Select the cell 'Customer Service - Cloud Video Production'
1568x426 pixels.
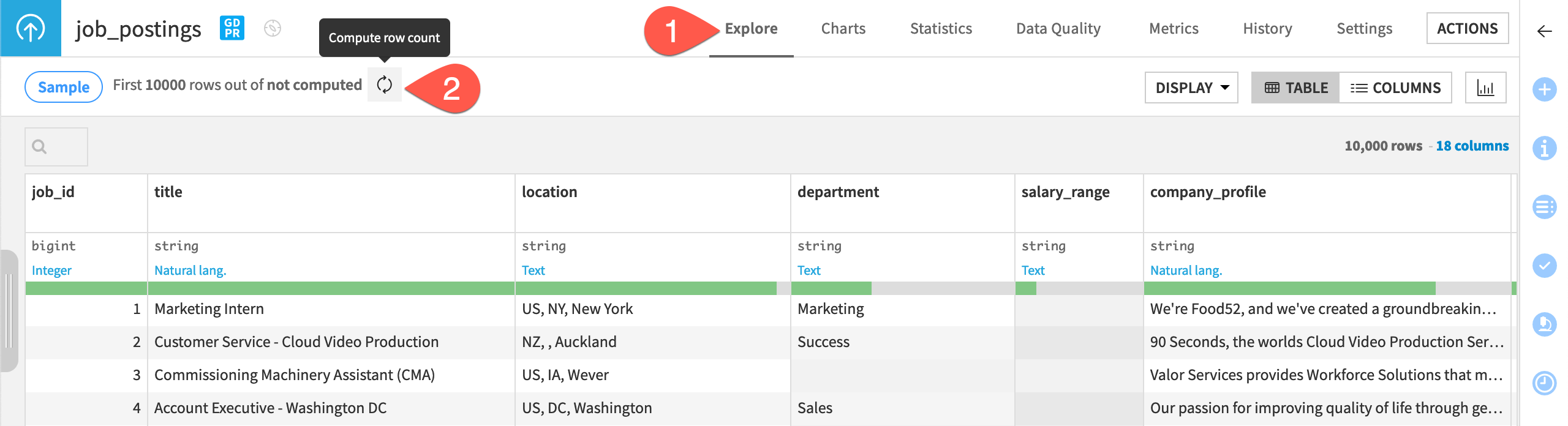(331, 342)
